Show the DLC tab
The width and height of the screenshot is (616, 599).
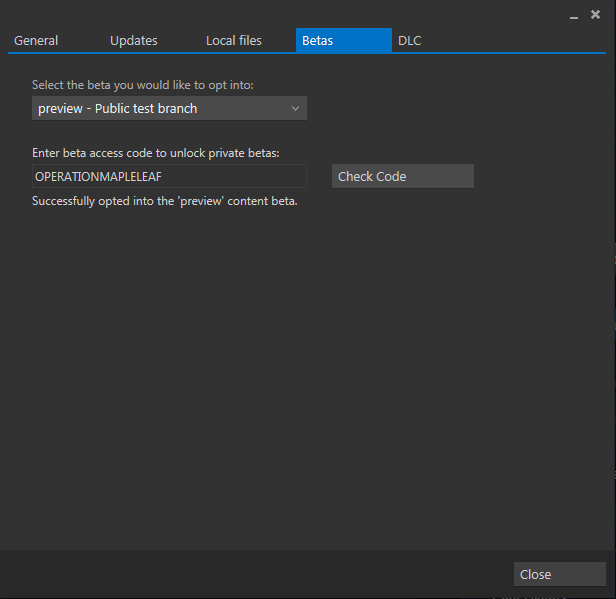click(410, 41)
